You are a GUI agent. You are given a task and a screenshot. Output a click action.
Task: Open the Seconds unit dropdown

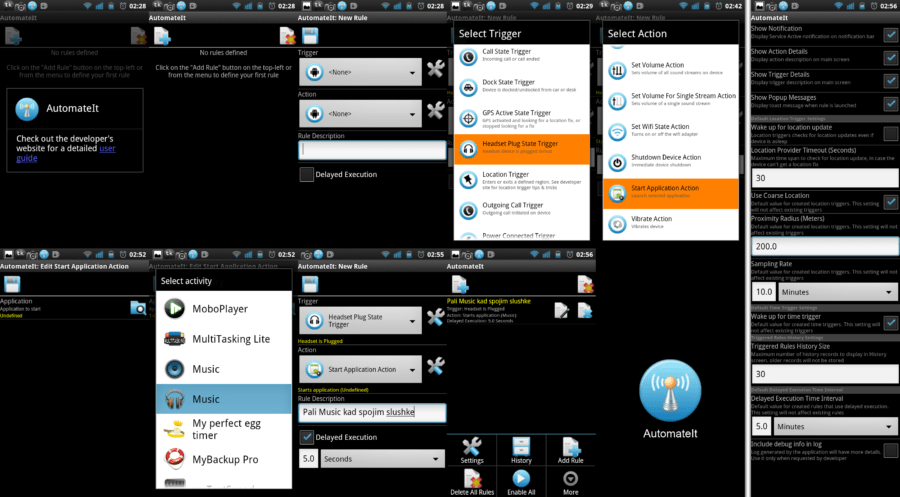coord(382,459)
